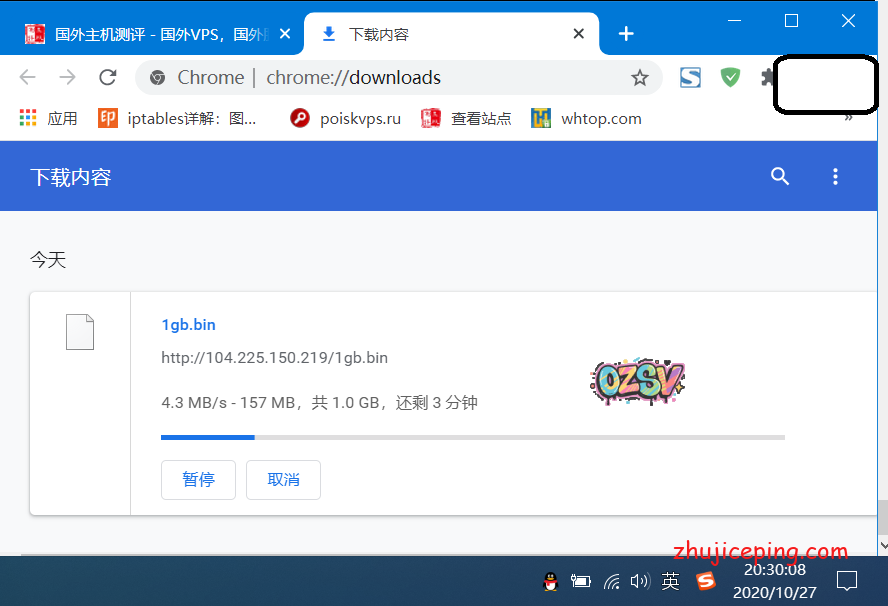Open the Windows notification center icon
The image size is (888, 606).
[847, 581]
